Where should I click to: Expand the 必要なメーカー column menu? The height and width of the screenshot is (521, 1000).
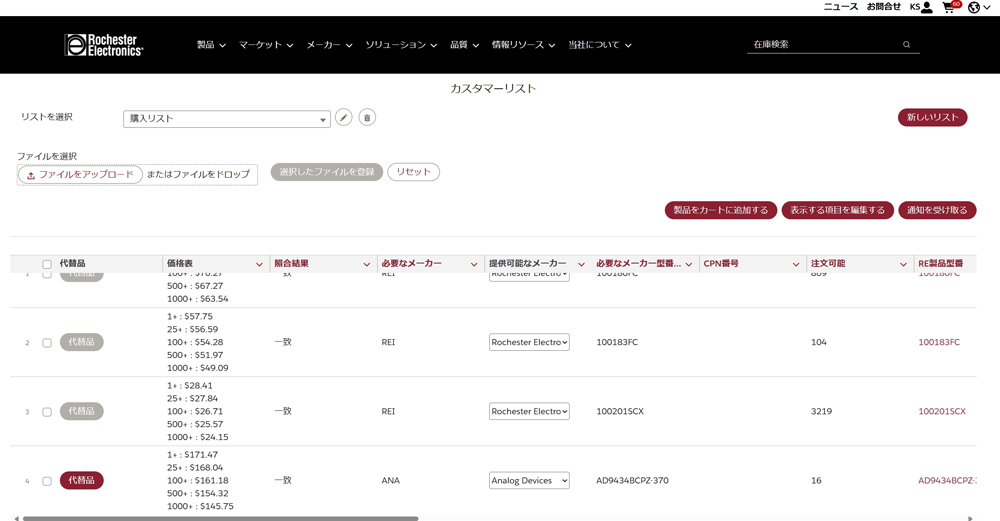[473, 264]
